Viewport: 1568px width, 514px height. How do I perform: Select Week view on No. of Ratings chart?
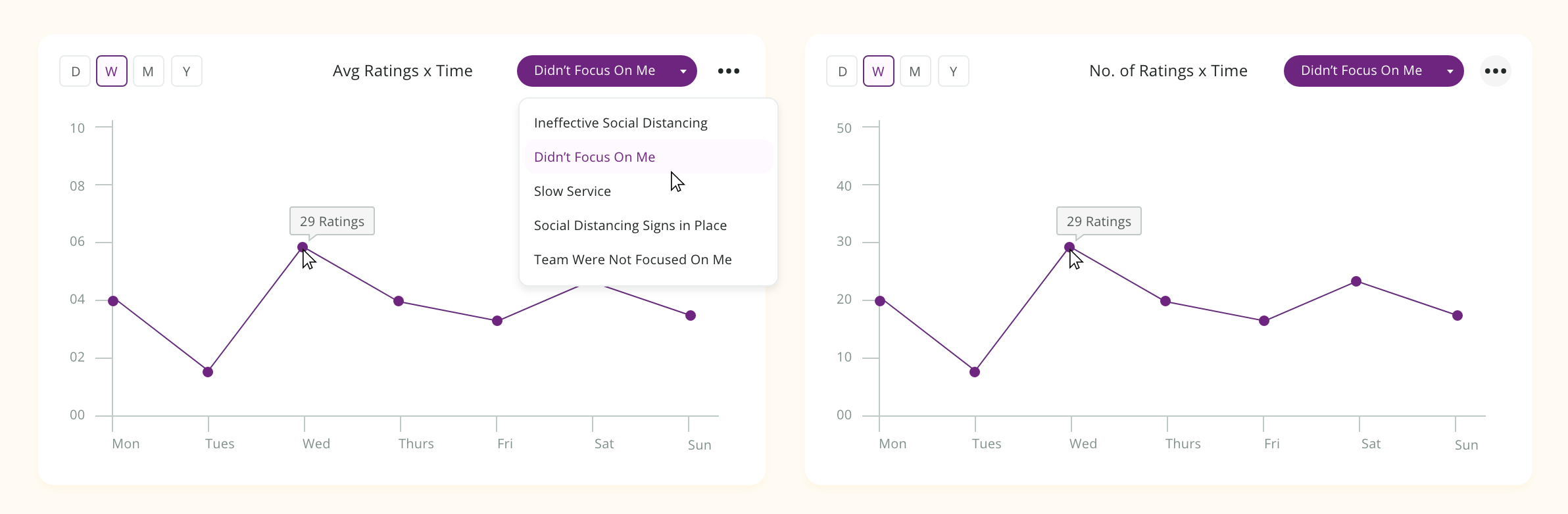coord(878,71)
